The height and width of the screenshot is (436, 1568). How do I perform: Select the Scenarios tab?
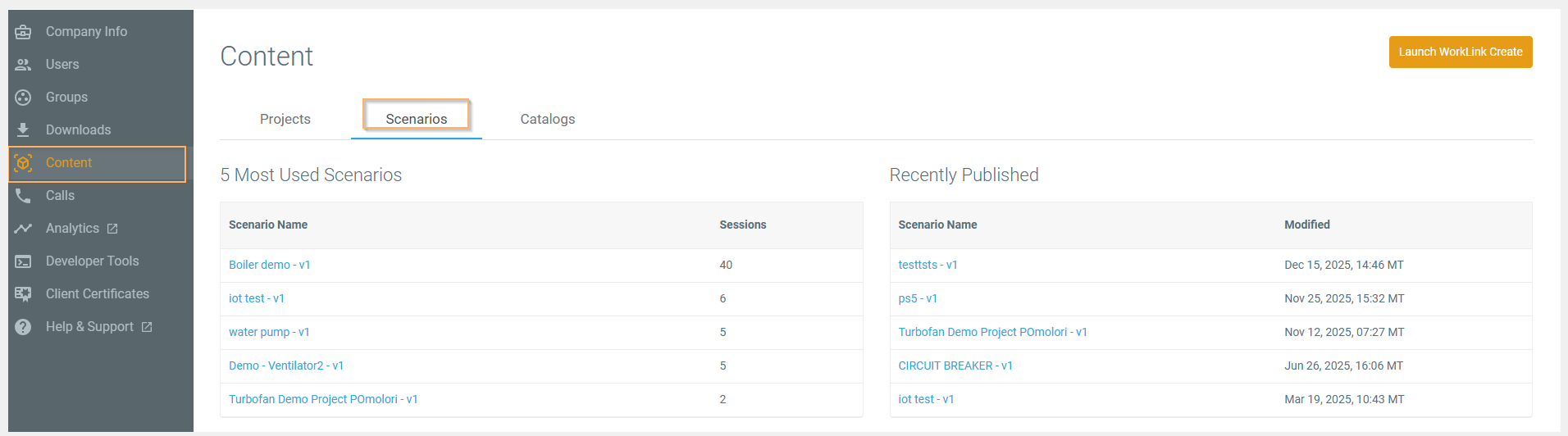[416, 119]
